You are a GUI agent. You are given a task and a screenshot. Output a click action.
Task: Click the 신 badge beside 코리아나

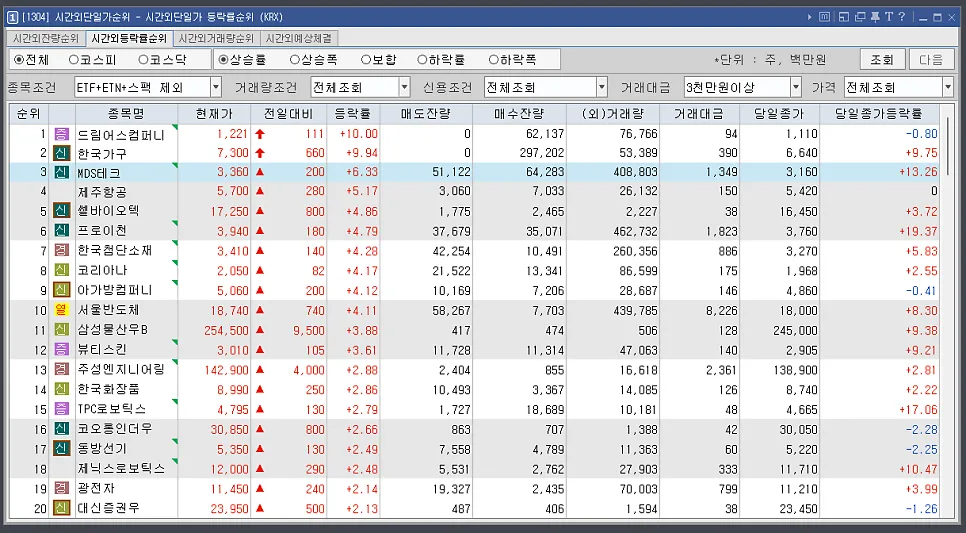[x=61, y=271]
